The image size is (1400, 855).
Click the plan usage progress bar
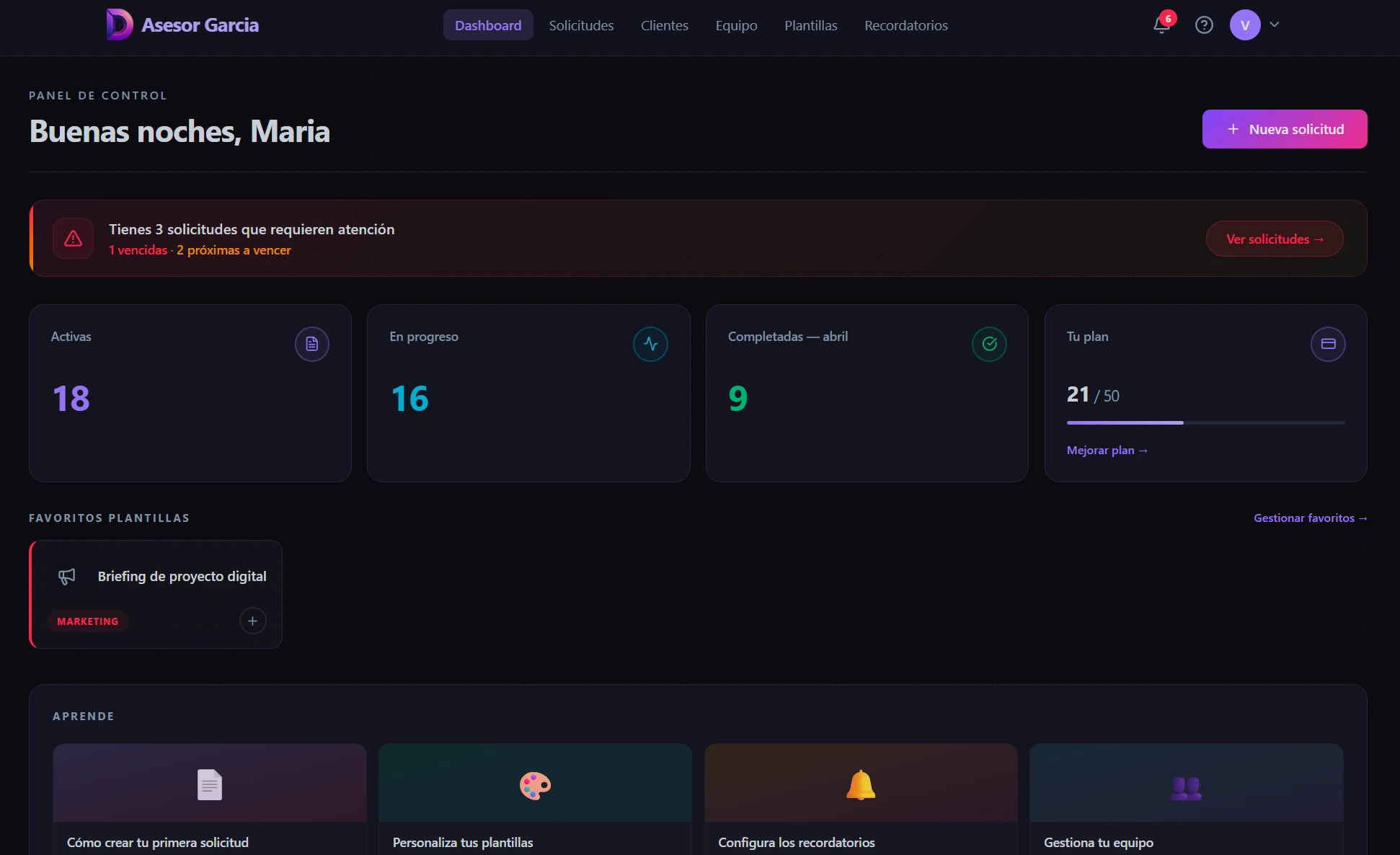pos(1205,423)
